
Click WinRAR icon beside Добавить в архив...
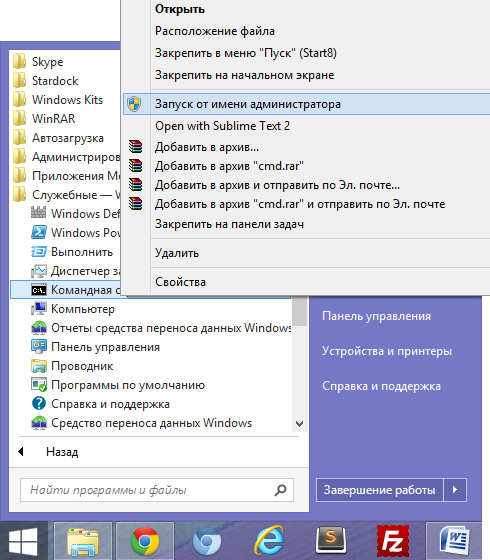tap(135, 147)
